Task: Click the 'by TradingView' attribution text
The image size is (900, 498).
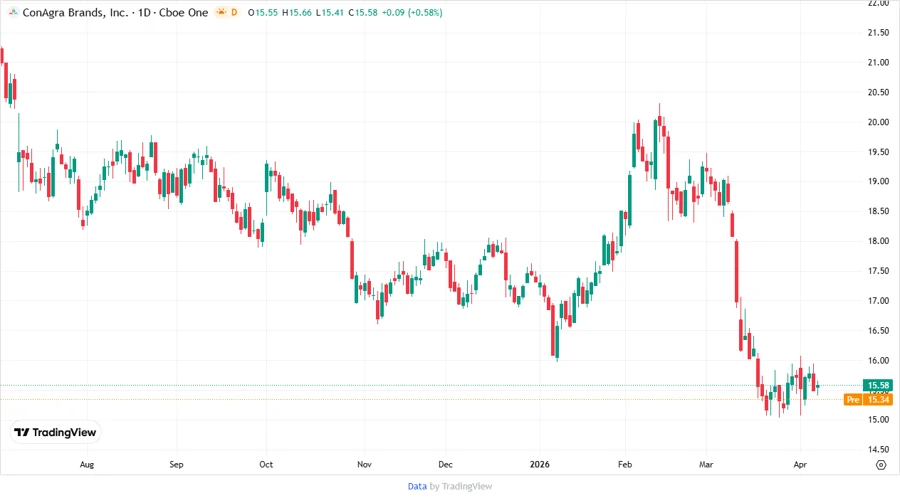Action: pos(461,486)
